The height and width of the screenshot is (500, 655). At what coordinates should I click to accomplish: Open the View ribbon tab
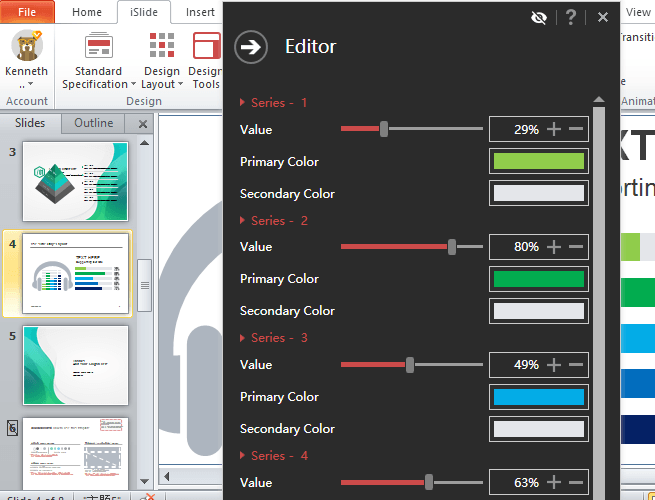tap(638, 12)
